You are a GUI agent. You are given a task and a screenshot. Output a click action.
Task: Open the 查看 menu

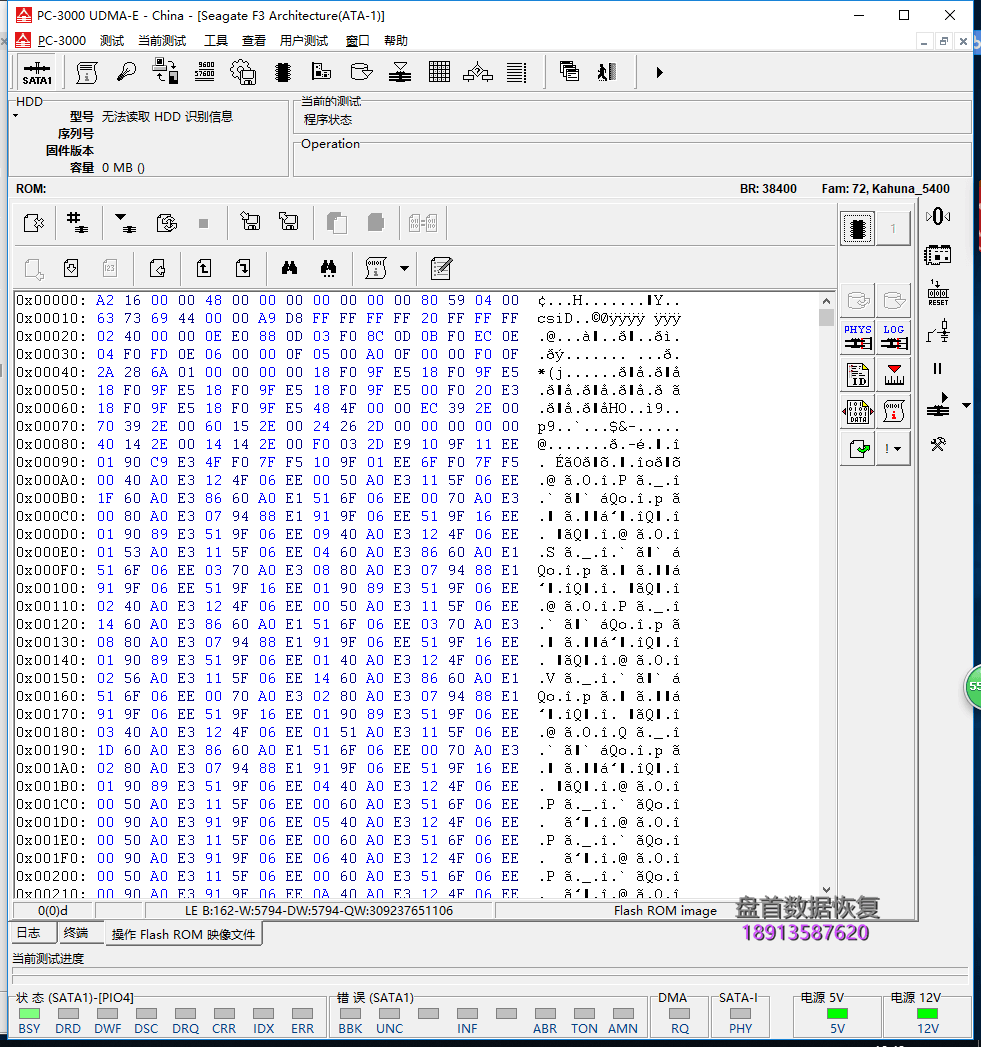[x=254, y=41]
